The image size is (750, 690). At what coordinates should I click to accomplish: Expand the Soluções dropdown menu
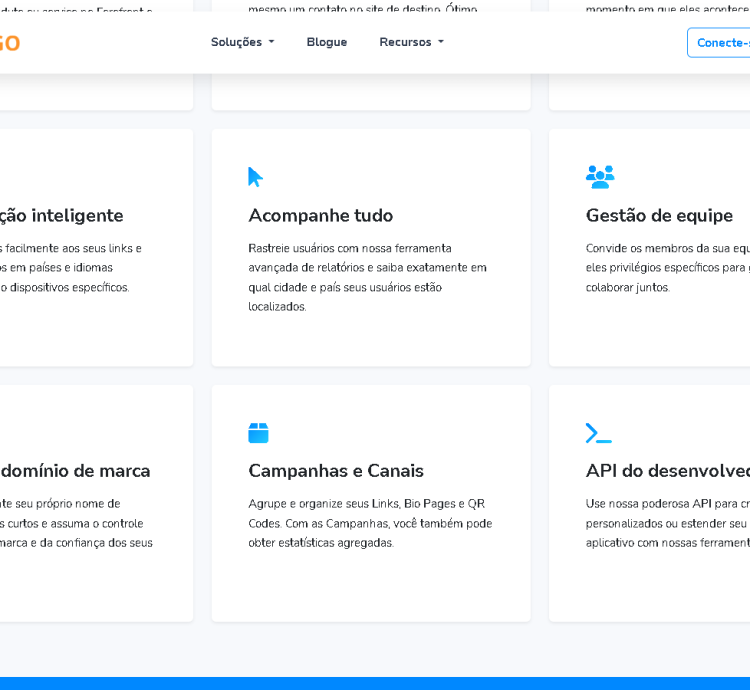click(x=242, y=42)
